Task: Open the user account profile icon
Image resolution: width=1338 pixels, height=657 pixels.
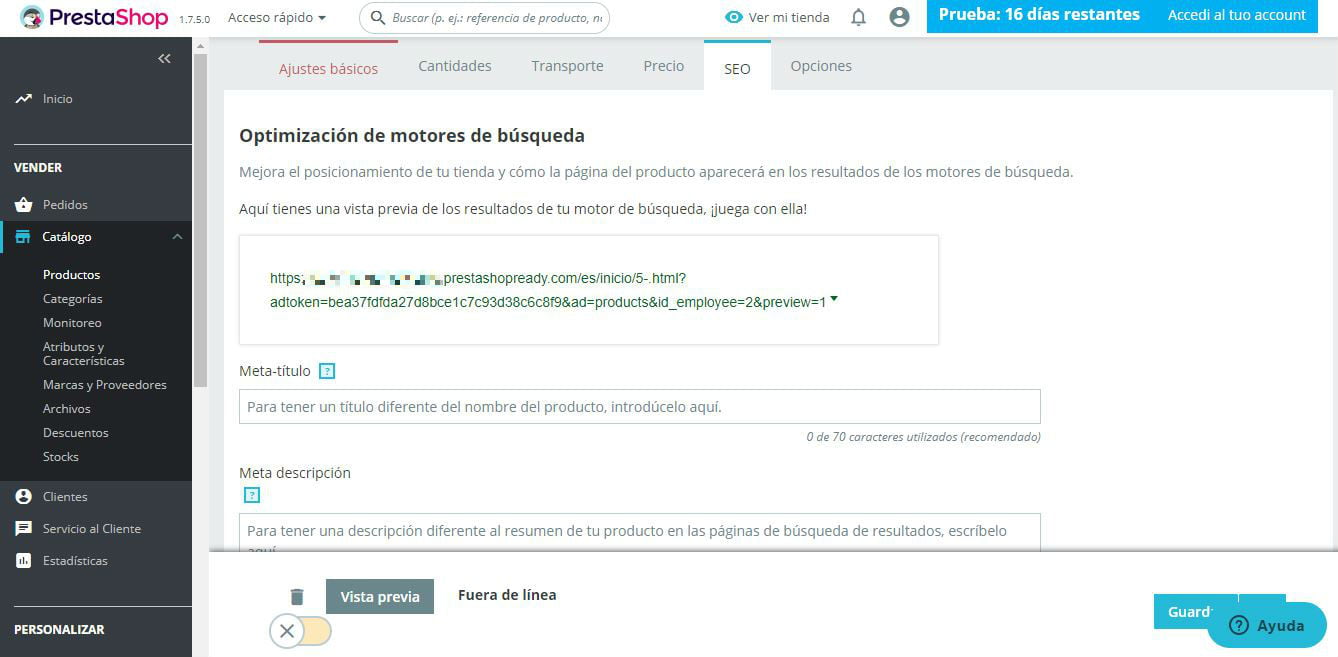Action: pyautogui.click(x=898, y=16)
